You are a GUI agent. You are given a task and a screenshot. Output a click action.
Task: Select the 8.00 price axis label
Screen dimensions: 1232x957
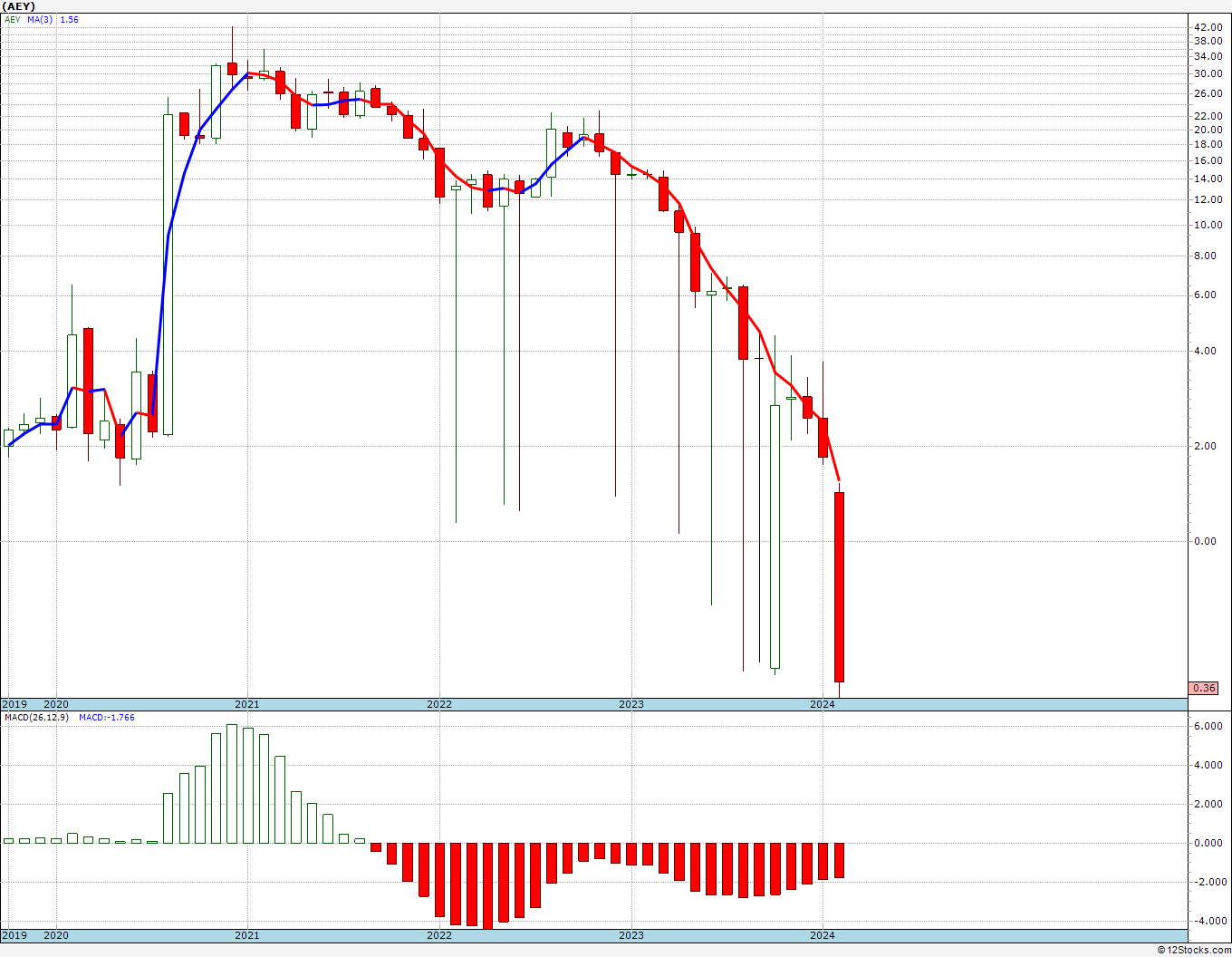point(1206,256)
